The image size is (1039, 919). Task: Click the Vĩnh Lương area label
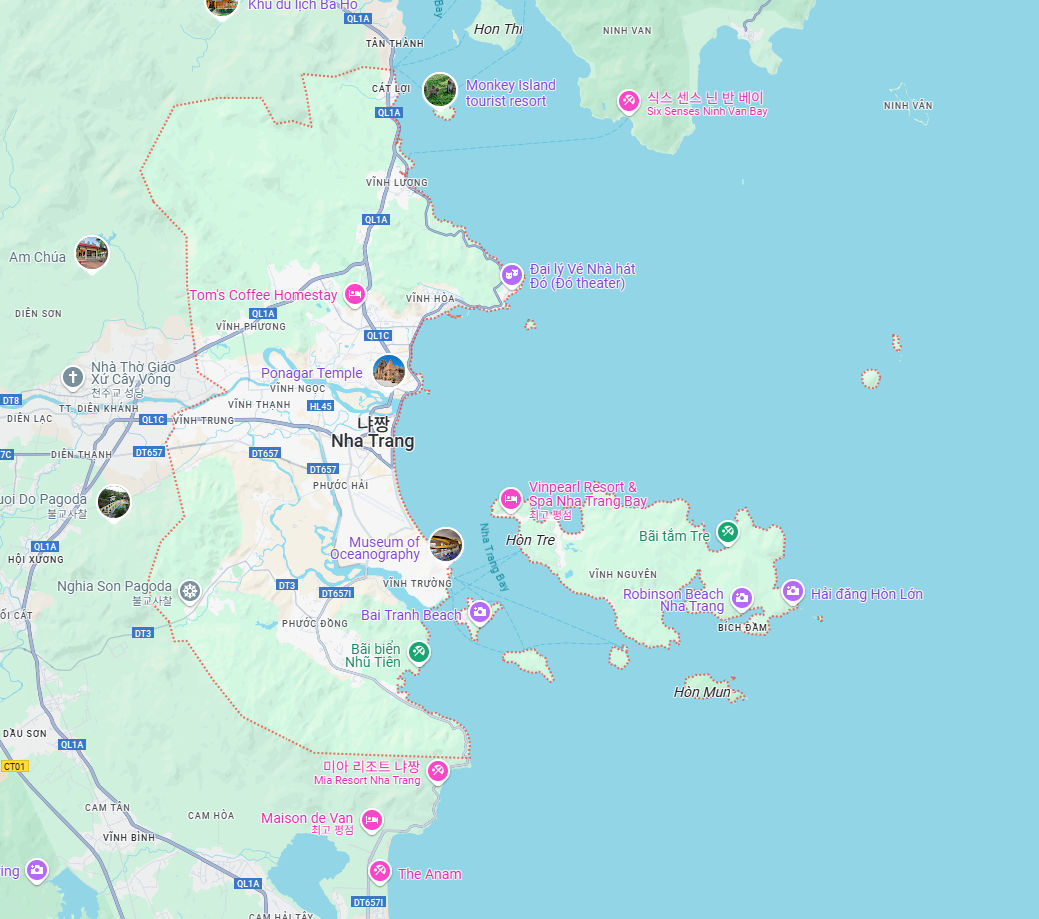[397, 182]
